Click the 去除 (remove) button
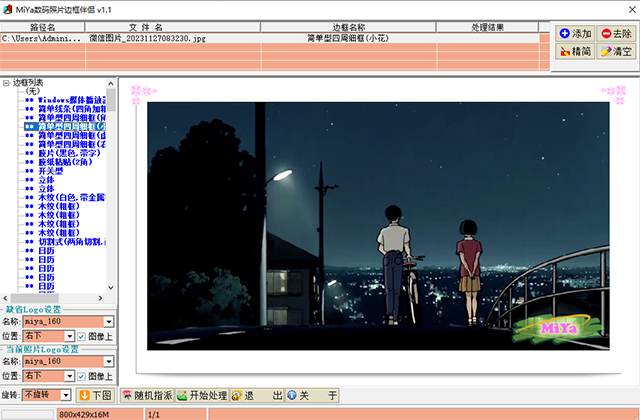This screenshot has height=420, width=640. 616,33
